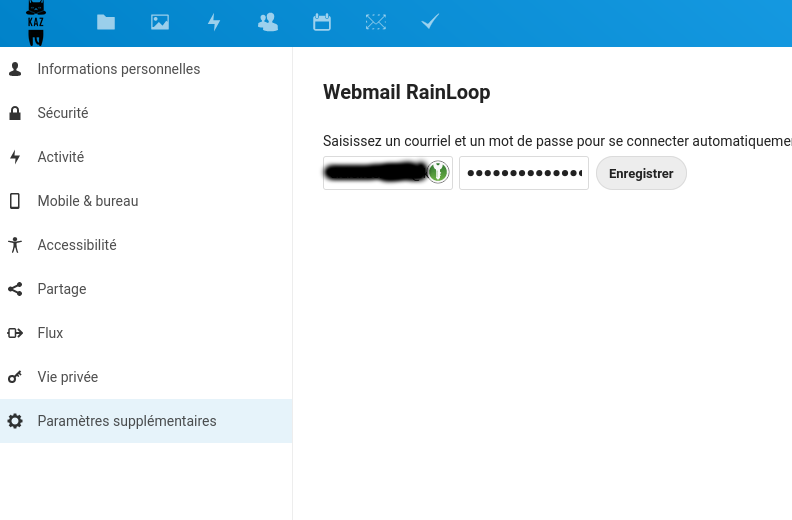Screen dimensions: 792x520
Task: Click the KAZ logo
Action: point(36,23)
